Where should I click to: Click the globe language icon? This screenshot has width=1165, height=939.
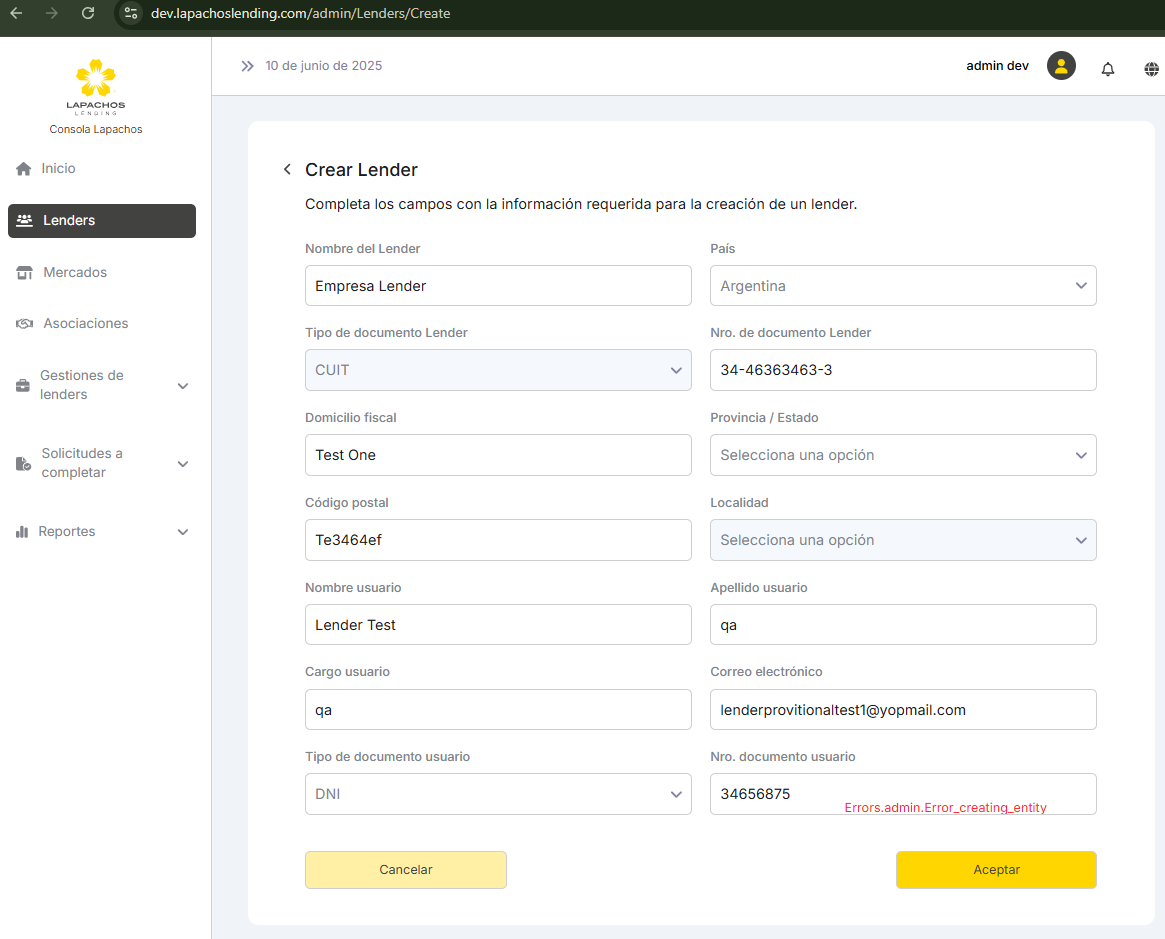[1151, 69]
